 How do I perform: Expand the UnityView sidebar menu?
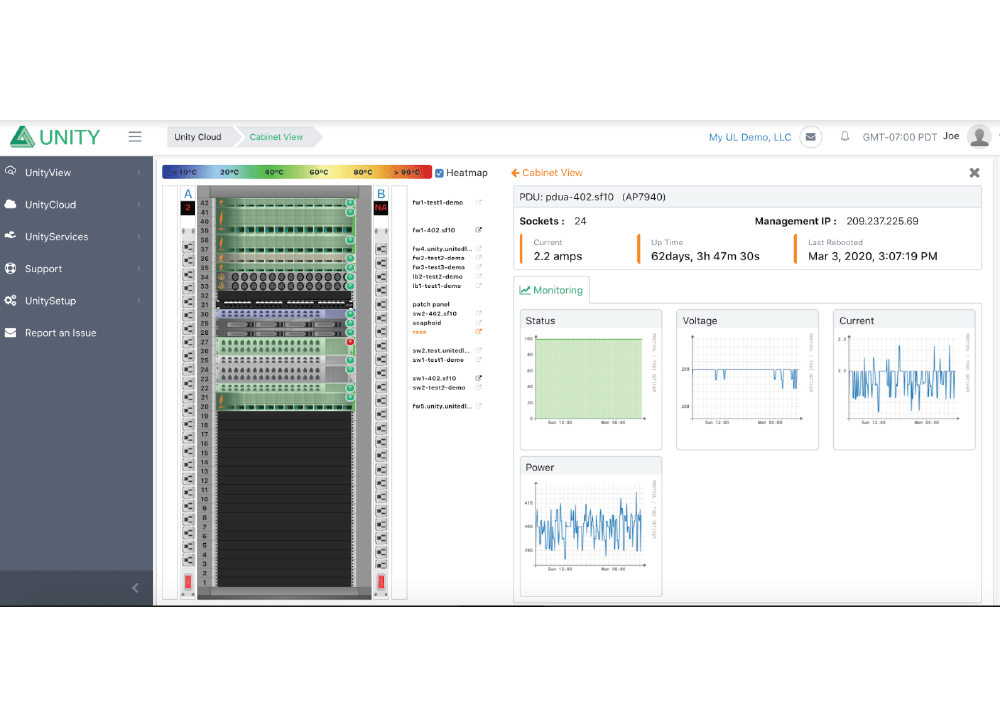pos(77,172)
